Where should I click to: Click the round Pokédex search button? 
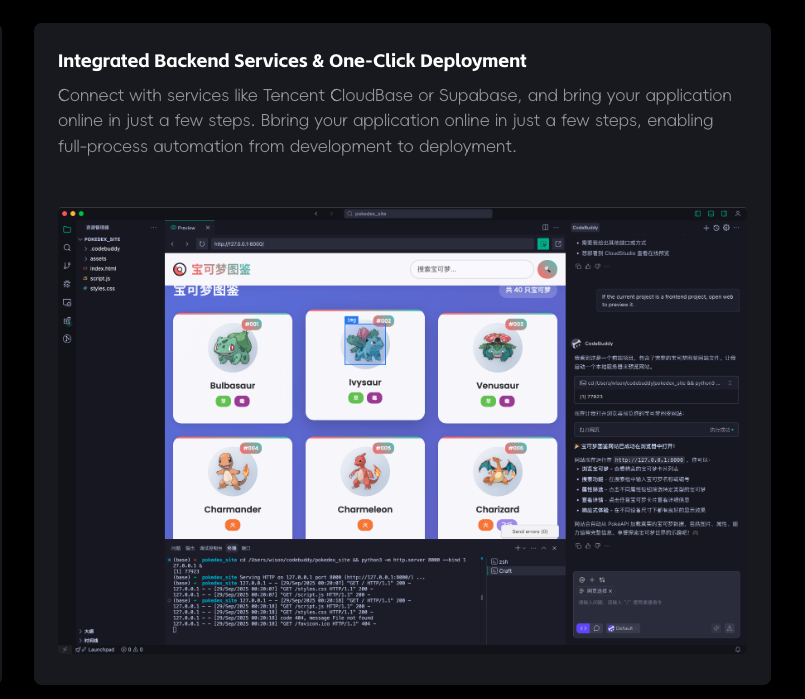(547, 269)
